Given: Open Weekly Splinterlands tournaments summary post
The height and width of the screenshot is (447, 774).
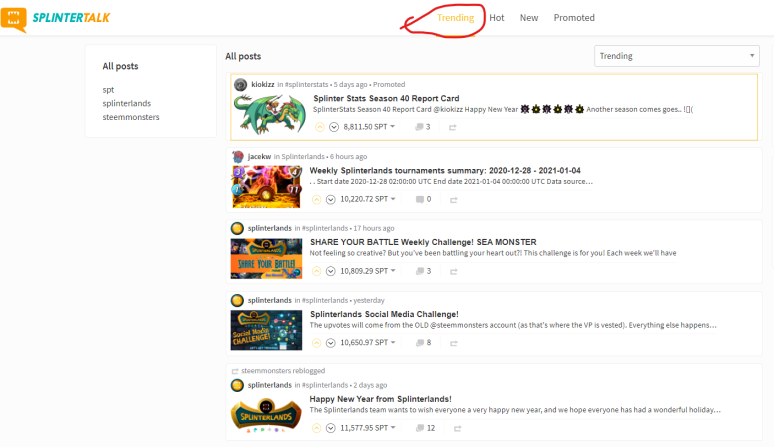Looking at the screenshot, I should click(x=445, y=170).
